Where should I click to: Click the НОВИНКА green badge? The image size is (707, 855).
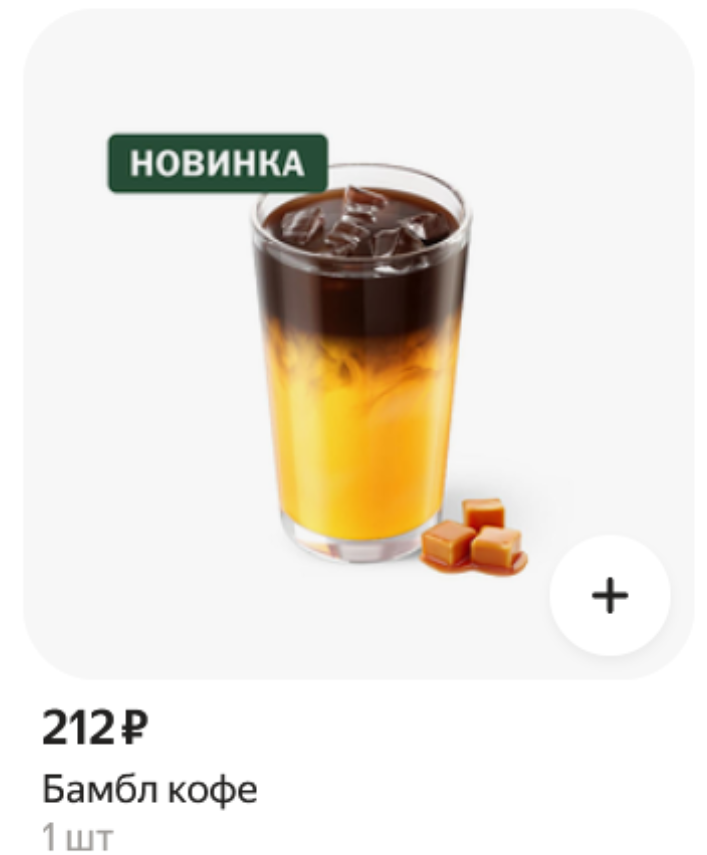click(217, 164)
